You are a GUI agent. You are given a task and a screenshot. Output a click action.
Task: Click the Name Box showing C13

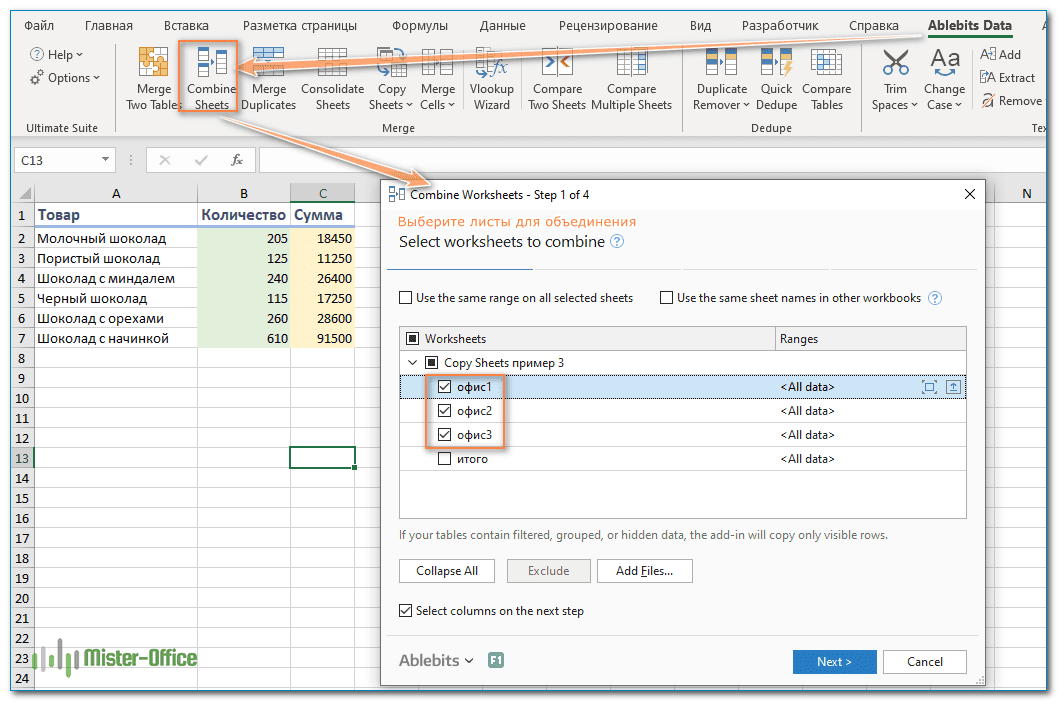54,160
